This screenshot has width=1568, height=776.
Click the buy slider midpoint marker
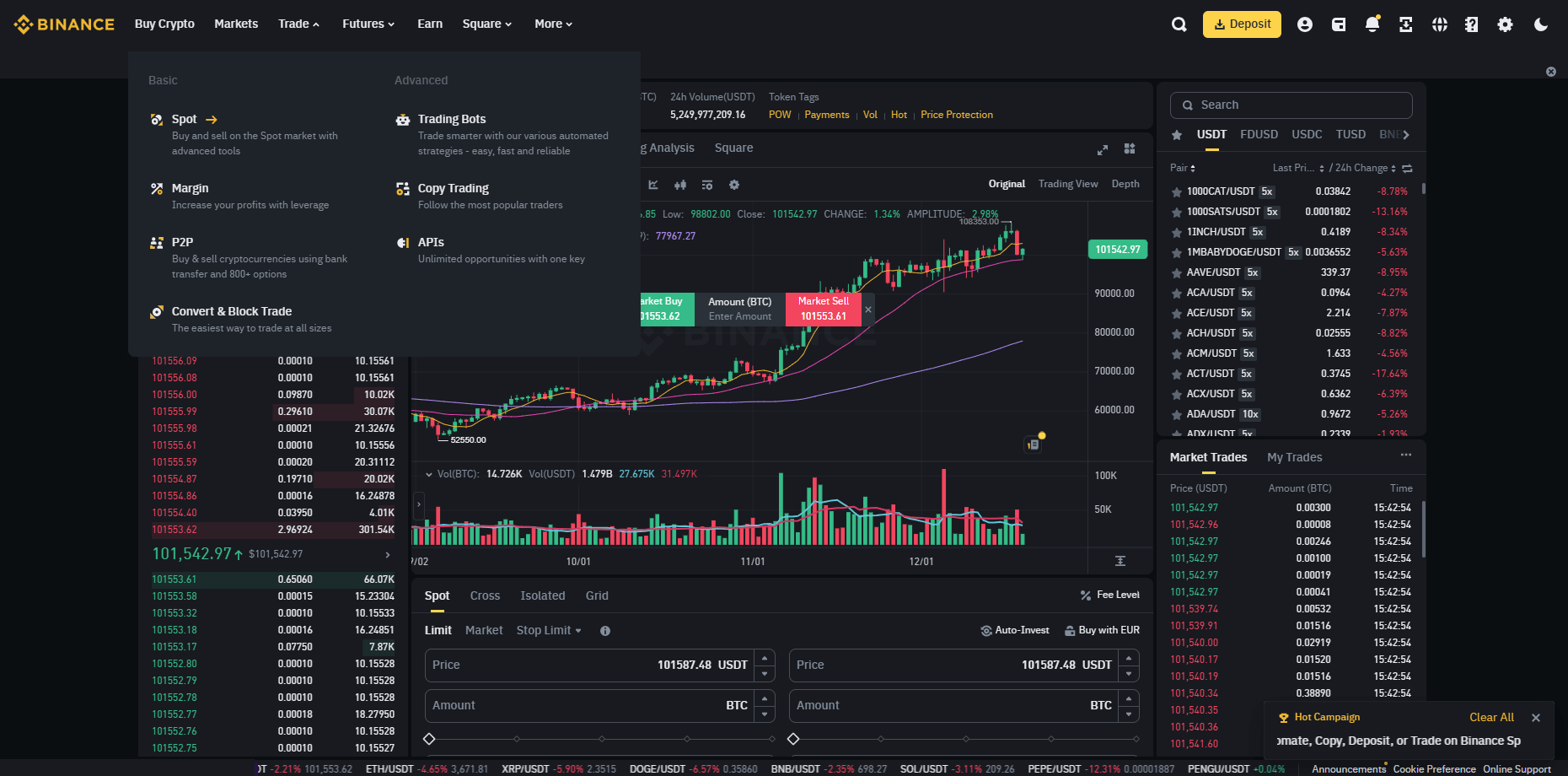point(602,739)
